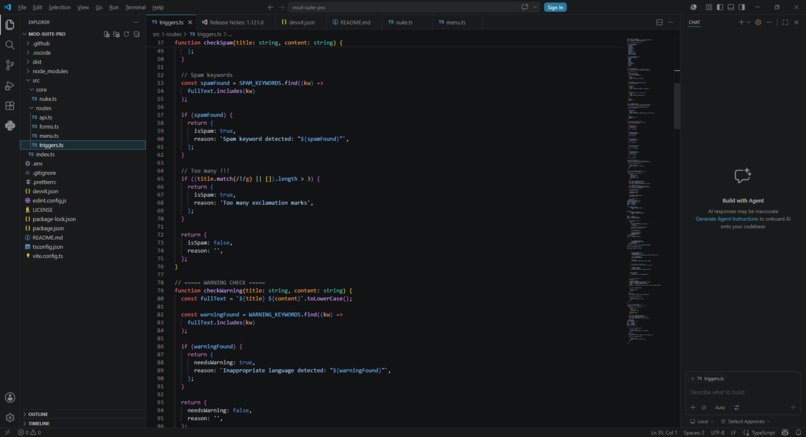This screenshot has width=806, height=437.
Task: Toggle the primary side bar visibility
Action: pyautogui.click(x=720, y=7)
